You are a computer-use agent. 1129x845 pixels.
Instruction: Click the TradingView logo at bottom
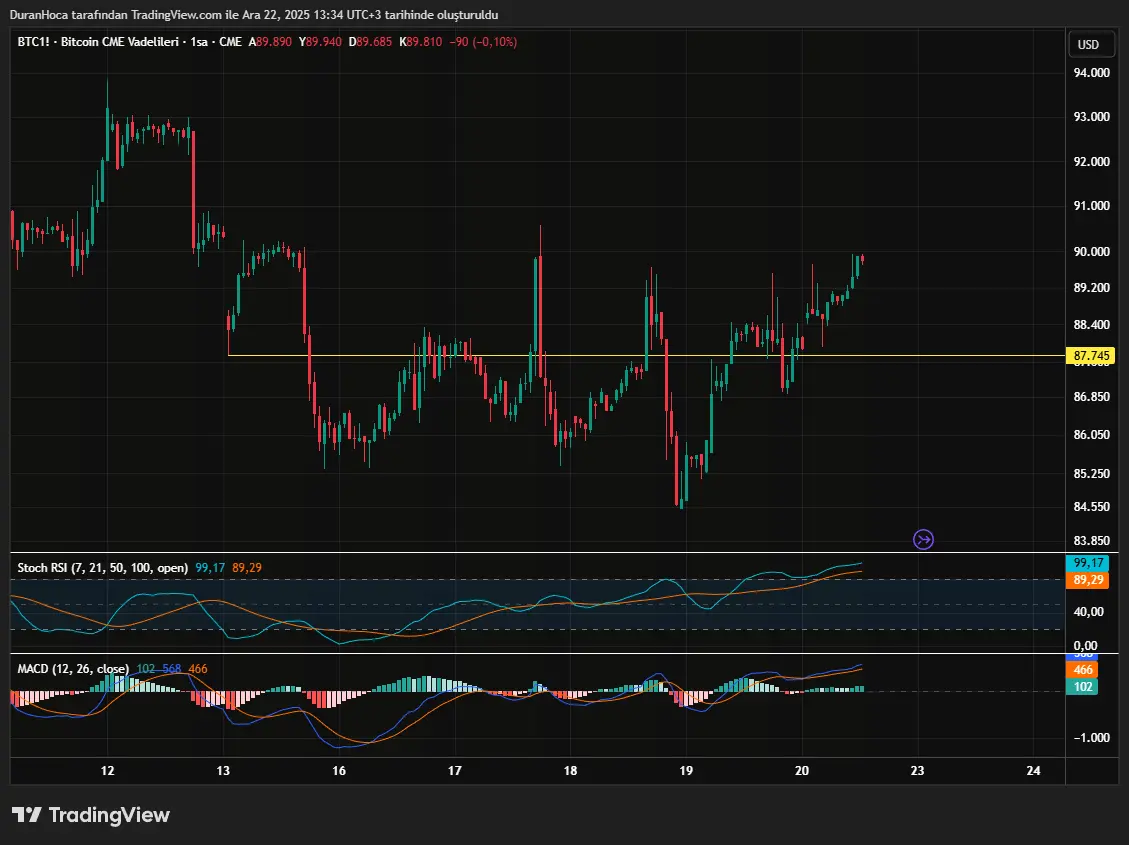coord(91,815)
